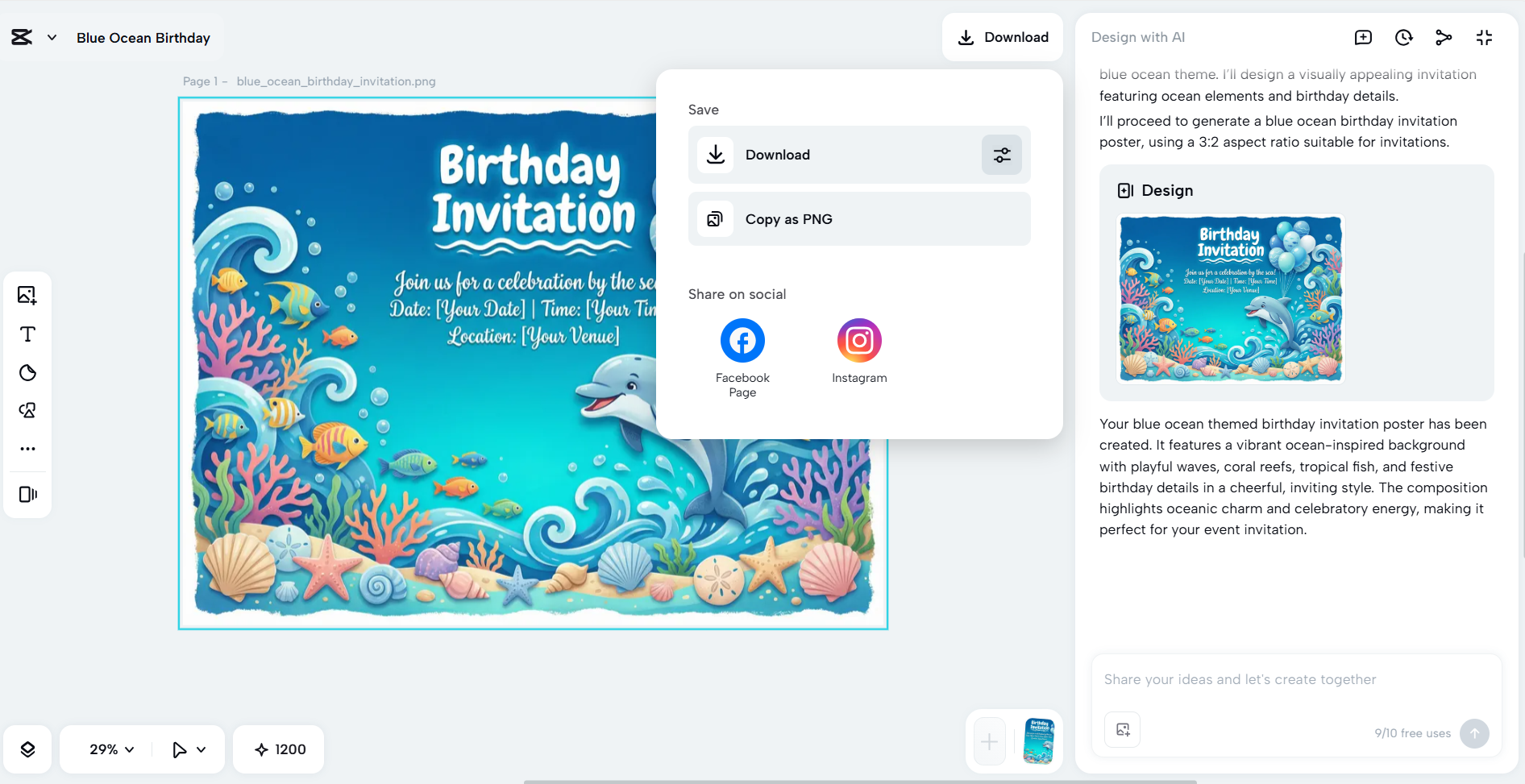Screen dimensions: 1525x784
Task: Select the page thumbnail at bottom right
Action: coord(1038,740)
